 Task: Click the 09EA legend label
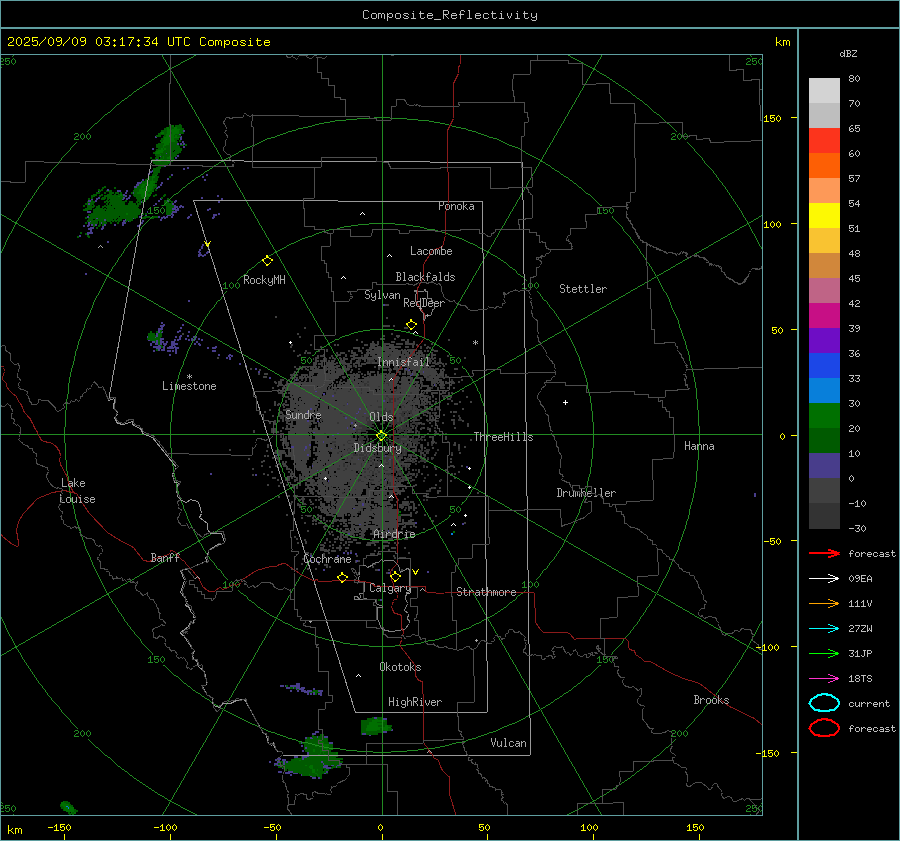(860, 579)
